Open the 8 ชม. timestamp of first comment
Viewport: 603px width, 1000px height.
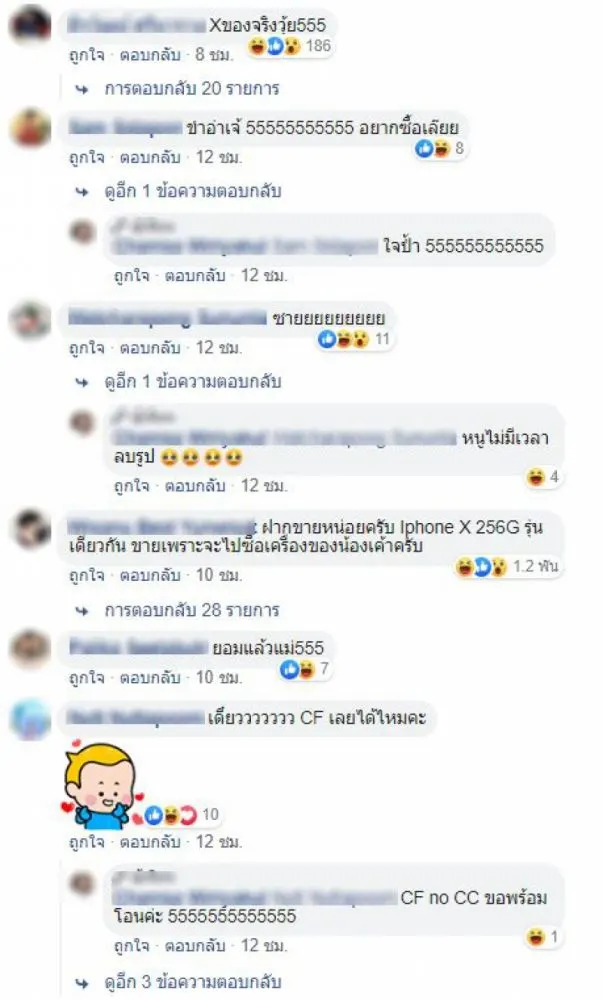click(214, 54)
